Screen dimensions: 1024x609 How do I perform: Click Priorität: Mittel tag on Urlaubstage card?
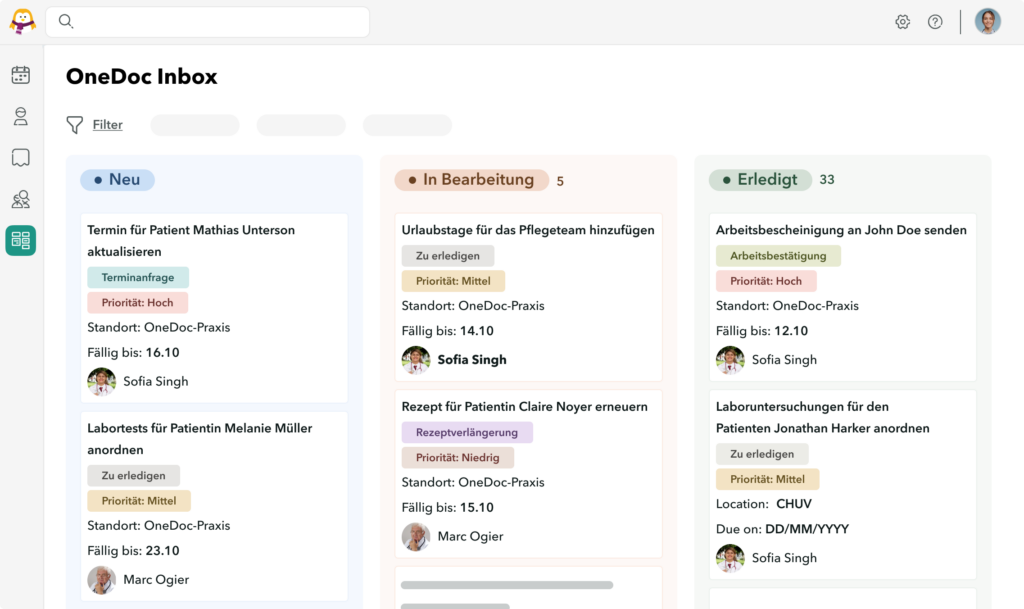[453, 281]
